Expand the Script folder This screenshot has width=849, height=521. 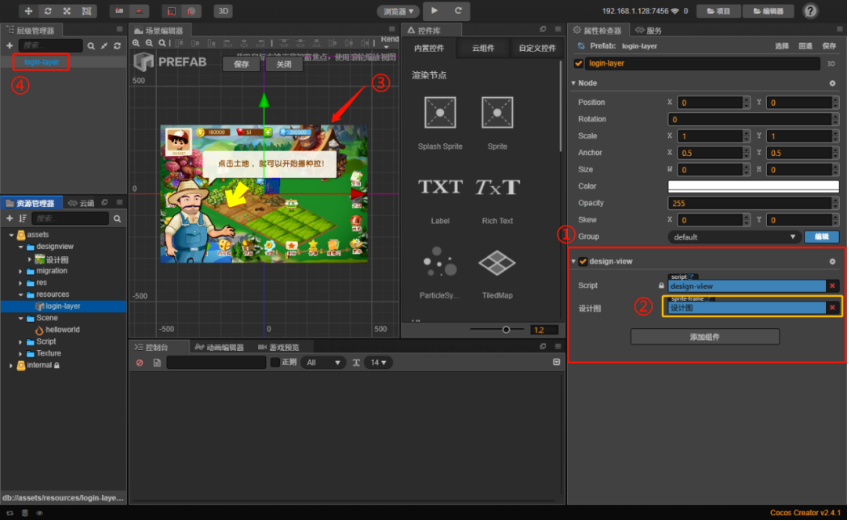(x=21, y=342)
